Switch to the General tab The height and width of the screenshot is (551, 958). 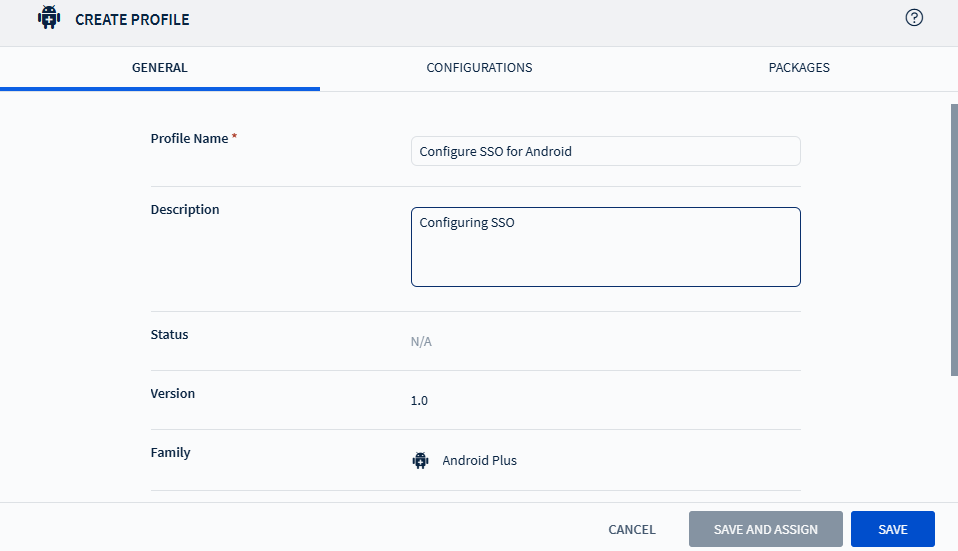point(160,68)
